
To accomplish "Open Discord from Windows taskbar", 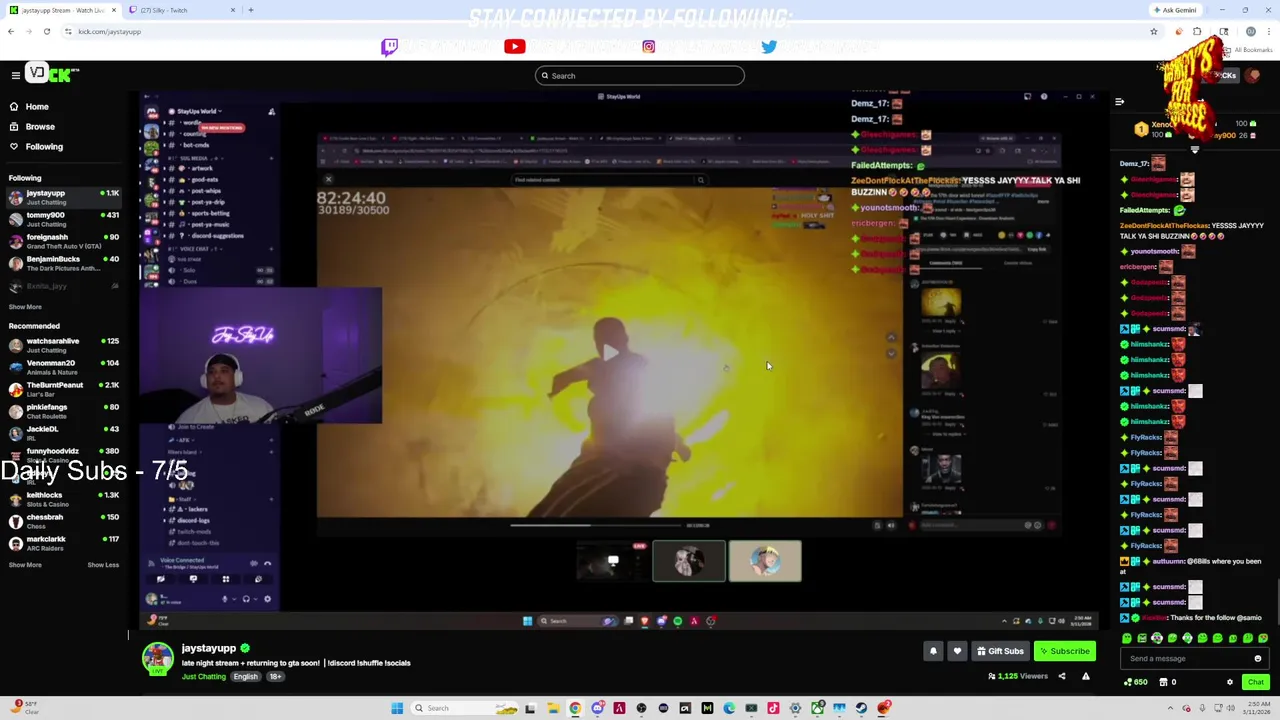I will 597,708.
